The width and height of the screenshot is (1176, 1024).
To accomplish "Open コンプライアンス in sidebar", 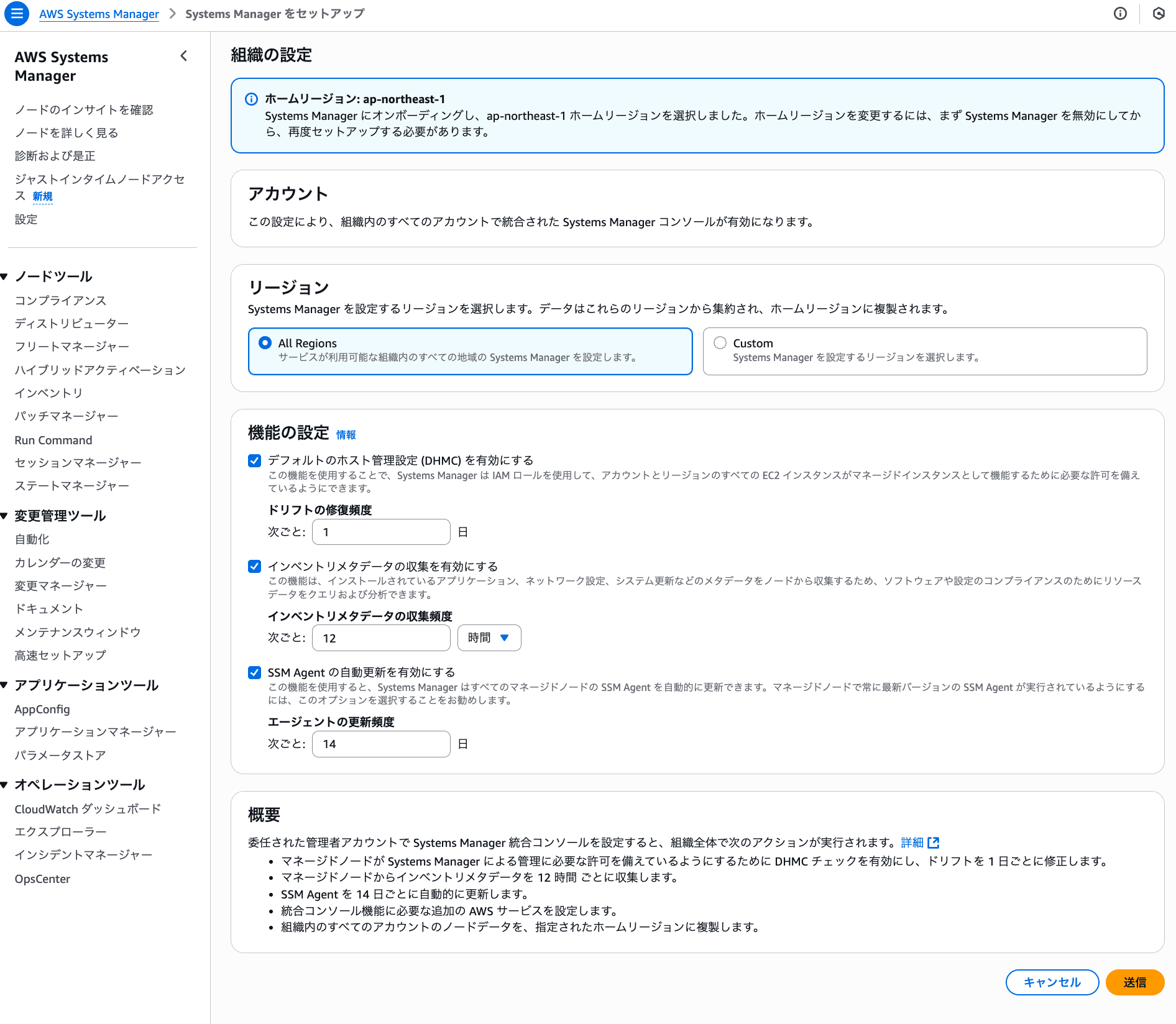I will pos(61,301).
